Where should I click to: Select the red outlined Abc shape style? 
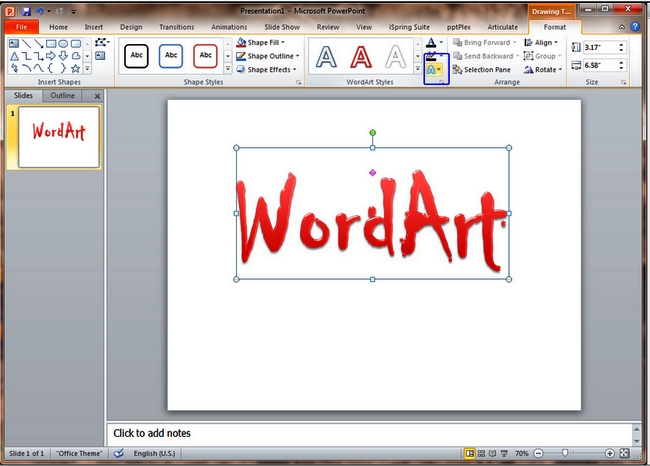(206, 56)
